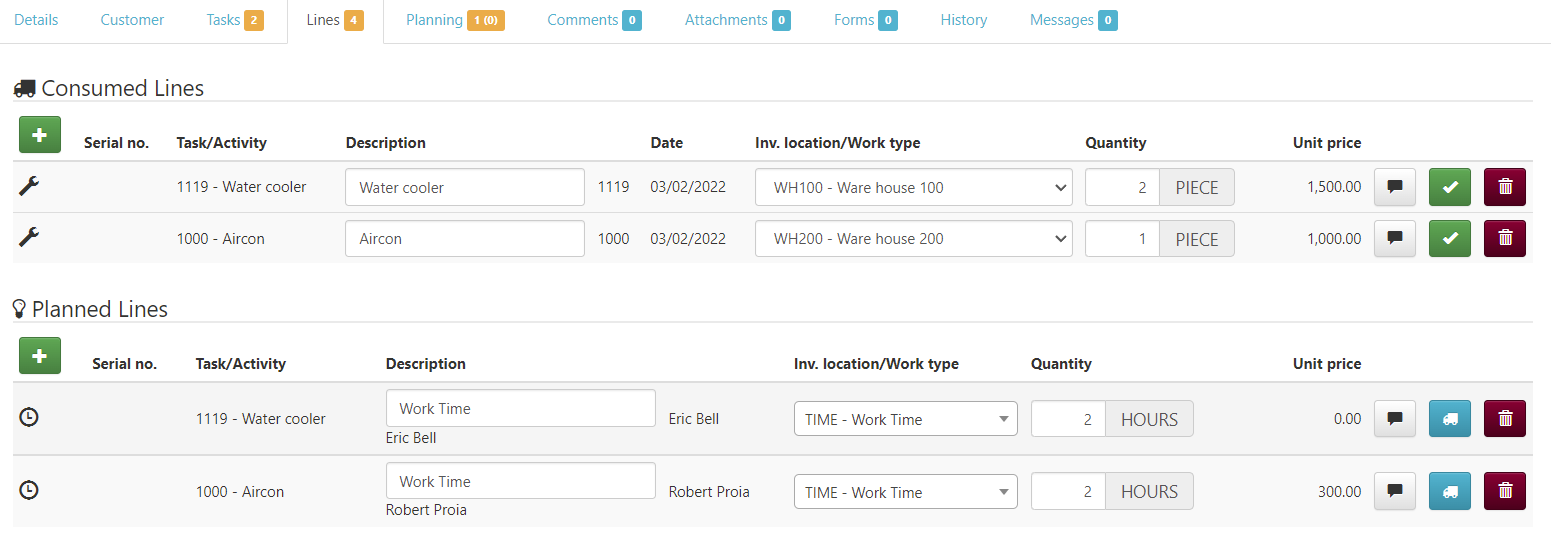Add a new consumed line with plus button
The width and height of the screenshot is (1551, 537).
[40, 134]
